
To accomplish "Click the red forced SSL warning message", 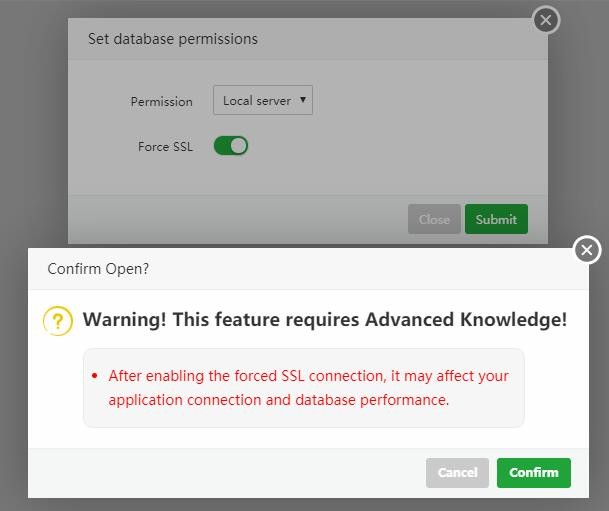I will pos(309,388).
